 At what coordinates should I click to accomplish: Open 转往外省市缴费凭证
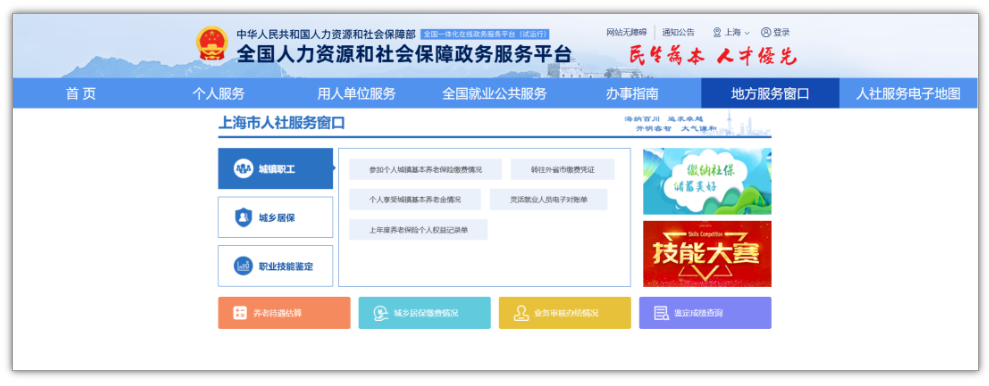[563, 169]
